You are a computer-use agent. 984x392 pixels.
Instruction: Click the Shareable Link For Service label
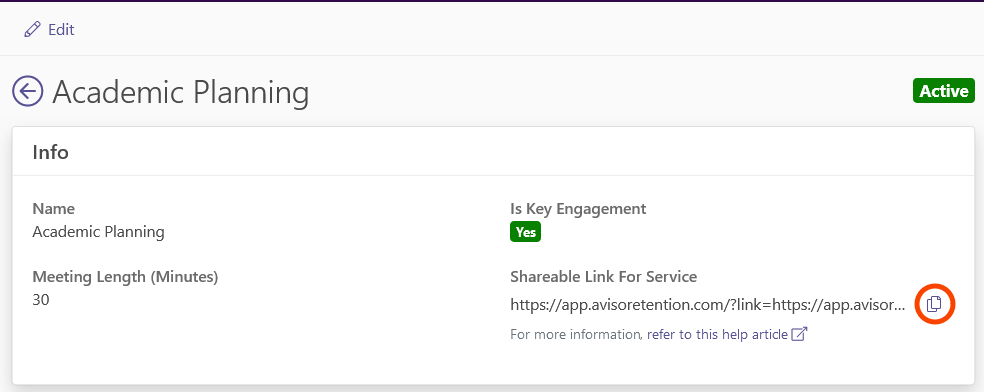(604, 277)
